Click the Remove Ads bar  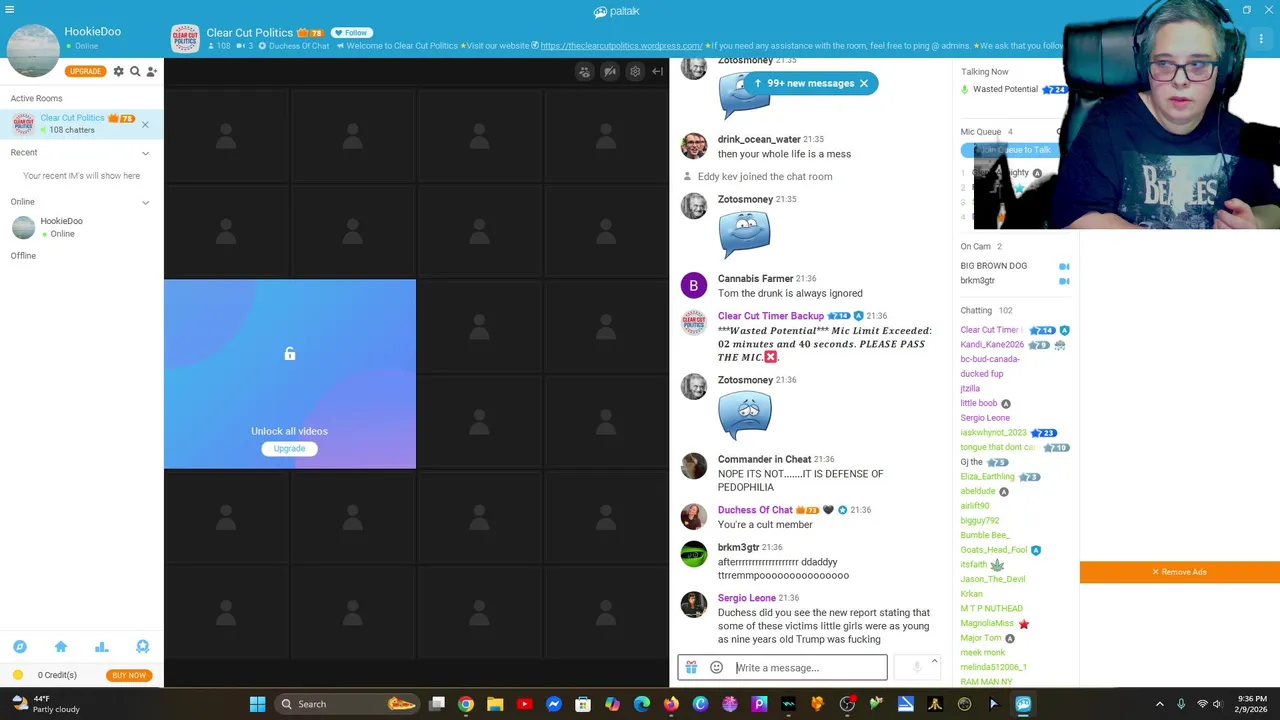(x=1180, y=572)
